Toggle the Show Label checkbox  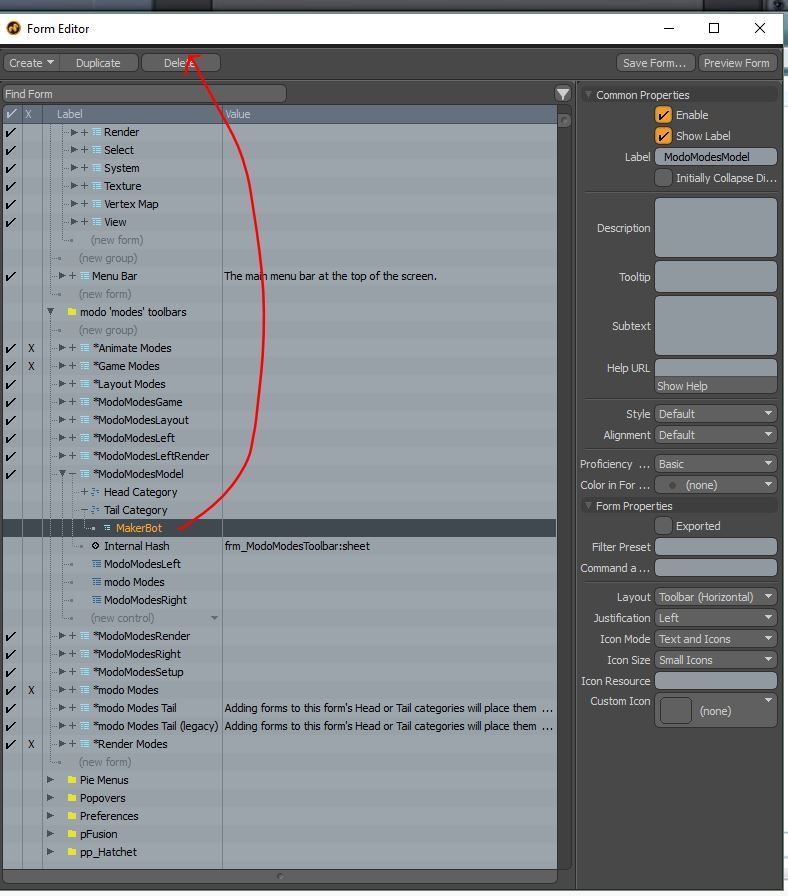tap(663, 136)
